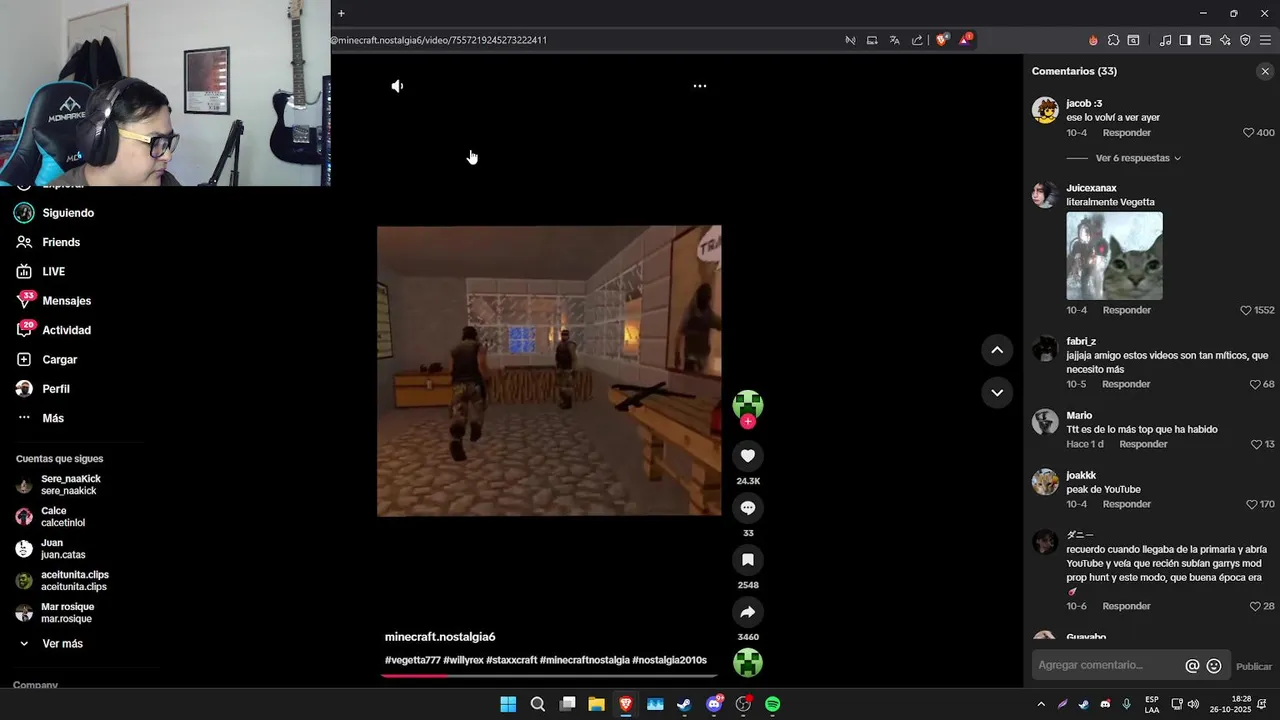Click the Publicar button
This screenshot has height=720, width=1280.
tap(1254, 667)
